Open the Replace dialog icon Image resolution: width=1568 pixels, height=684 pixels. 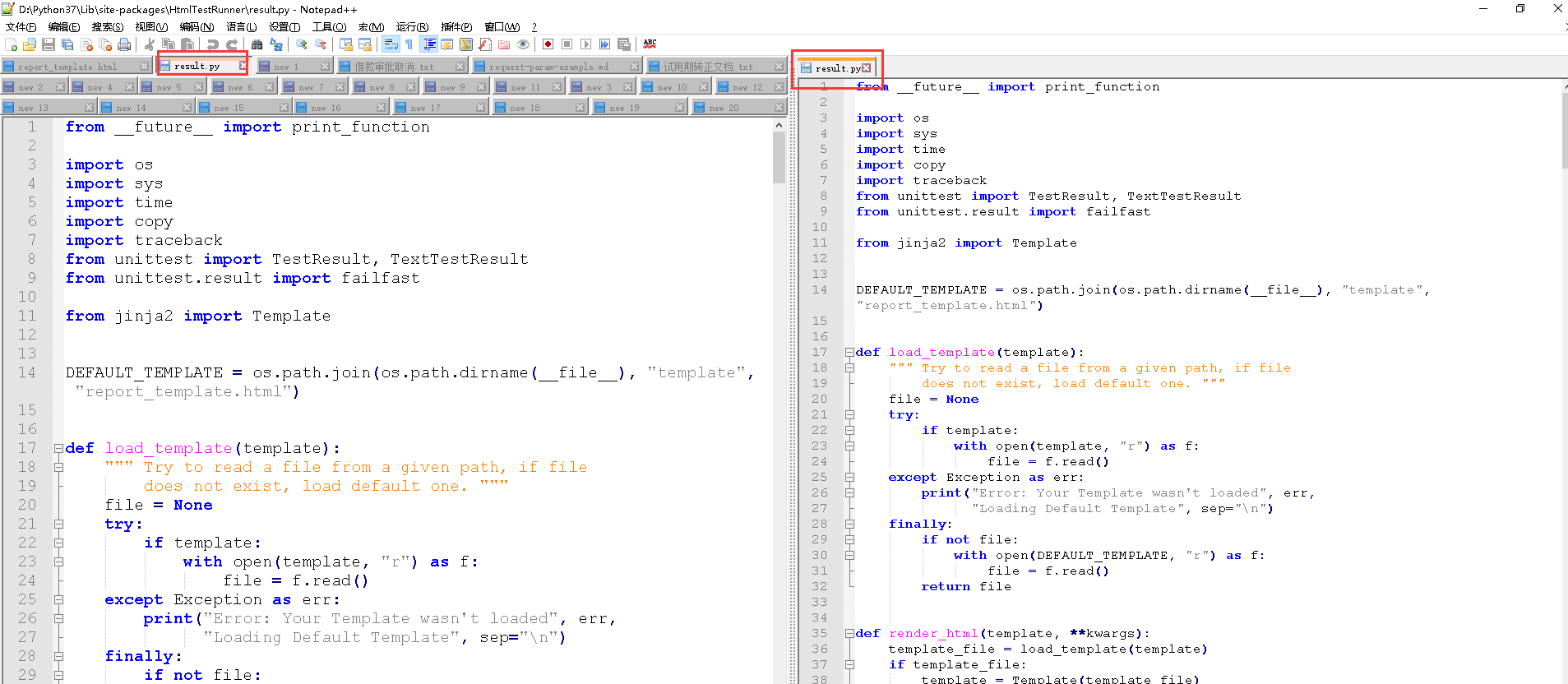coord(276,44)
